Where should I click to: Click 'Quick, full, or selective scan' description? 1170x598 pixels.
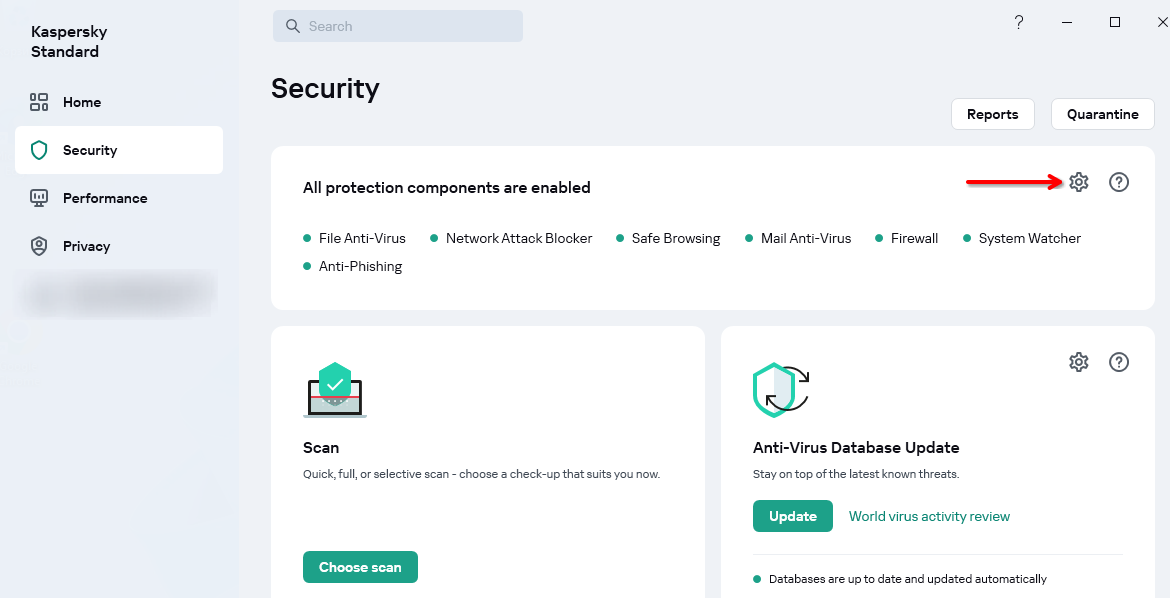click(x=481, y=473)
